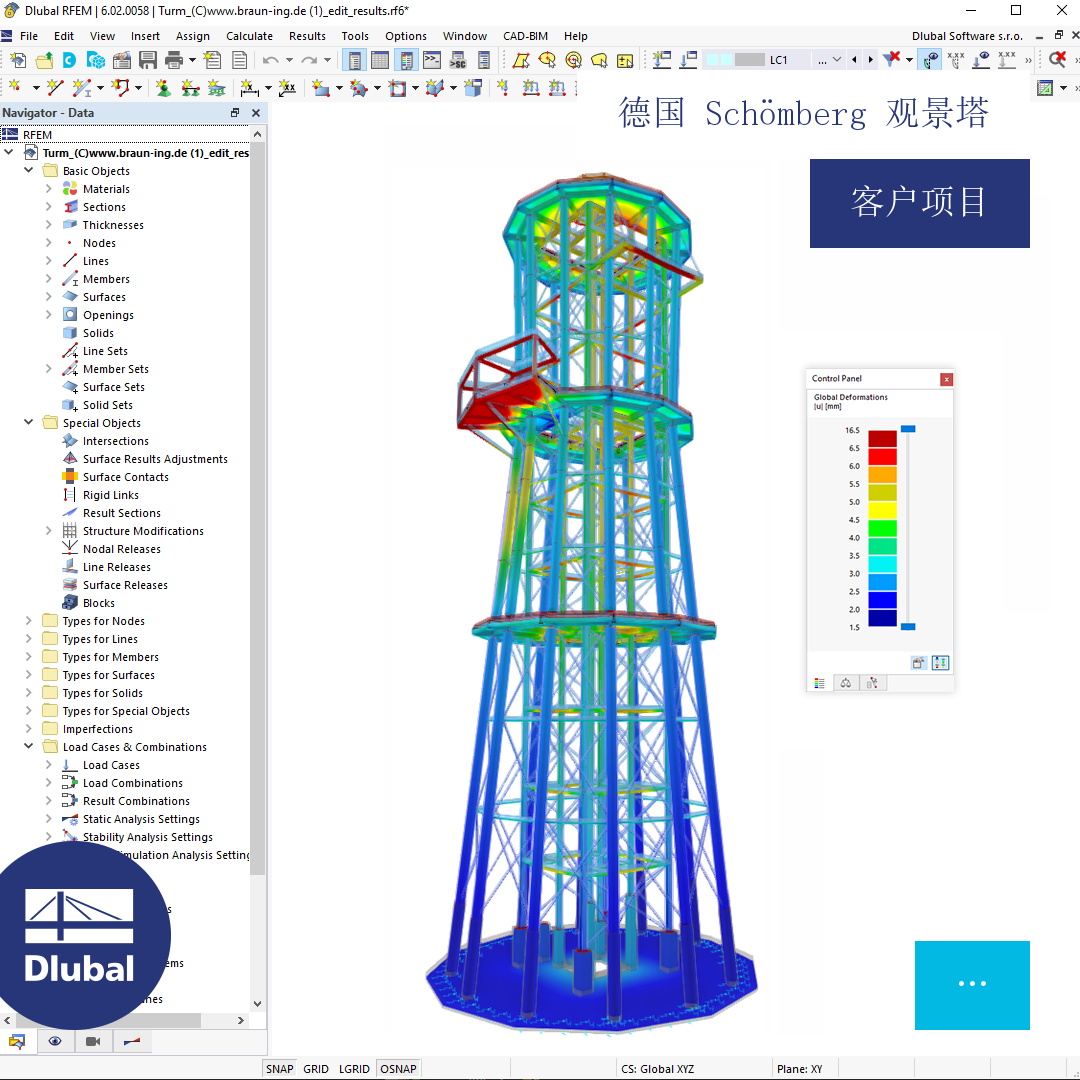Expand the Load Cases tree node
Viewport: 1080px width, 1080px height.
(x=48, y=765)
